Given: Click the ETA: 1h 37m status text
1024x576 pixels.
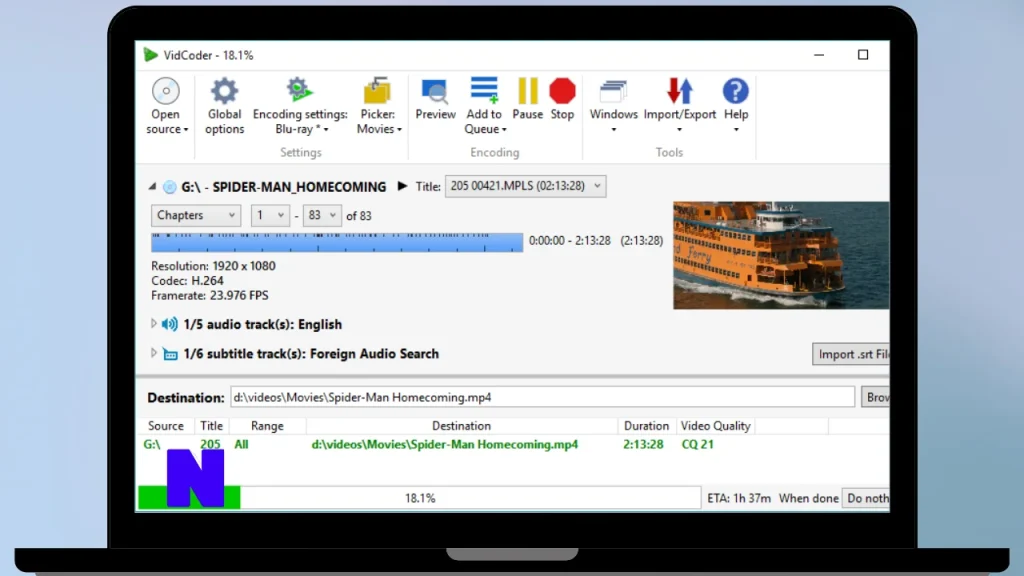Looking at the screenshot, I should (739, 498).
